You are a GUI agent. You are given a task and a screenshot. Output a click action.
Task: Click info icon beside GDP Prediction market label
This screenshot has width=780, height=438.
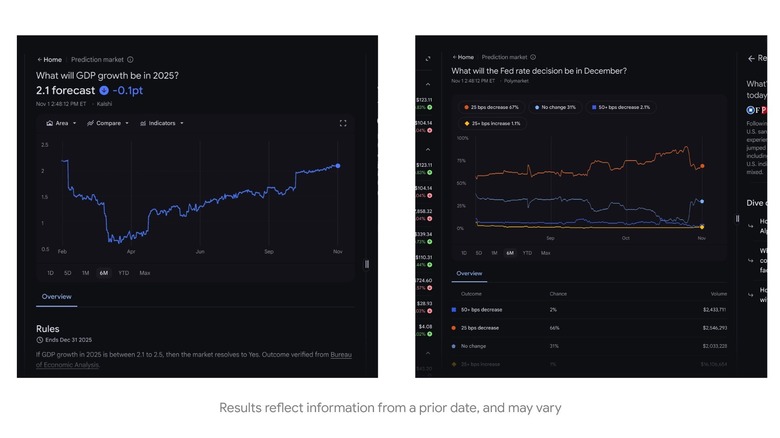click(x=130, y=60)
